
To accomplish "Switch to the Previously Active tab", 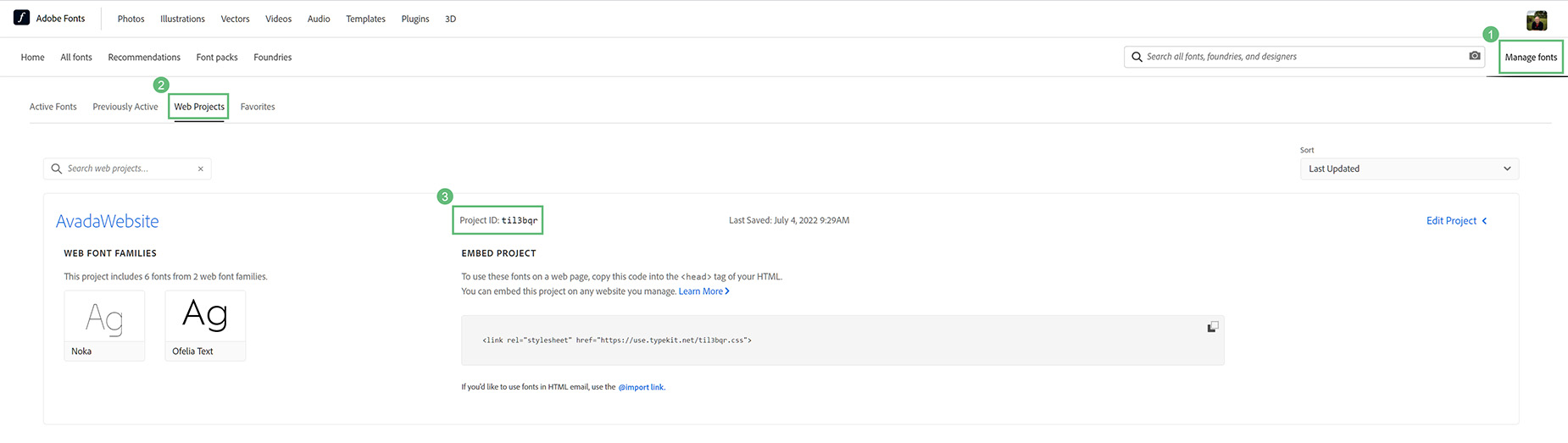I will pyautogui.click(x=125, y=107).
